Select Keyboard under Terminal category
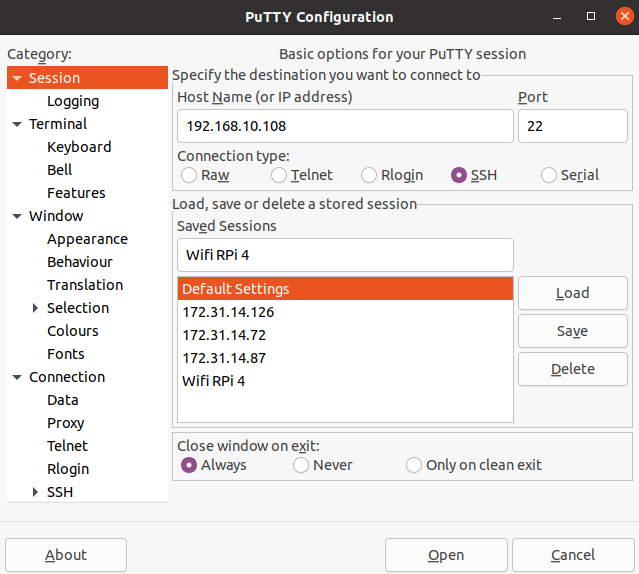Screen dimensions: 639x574 coord(79,147)
